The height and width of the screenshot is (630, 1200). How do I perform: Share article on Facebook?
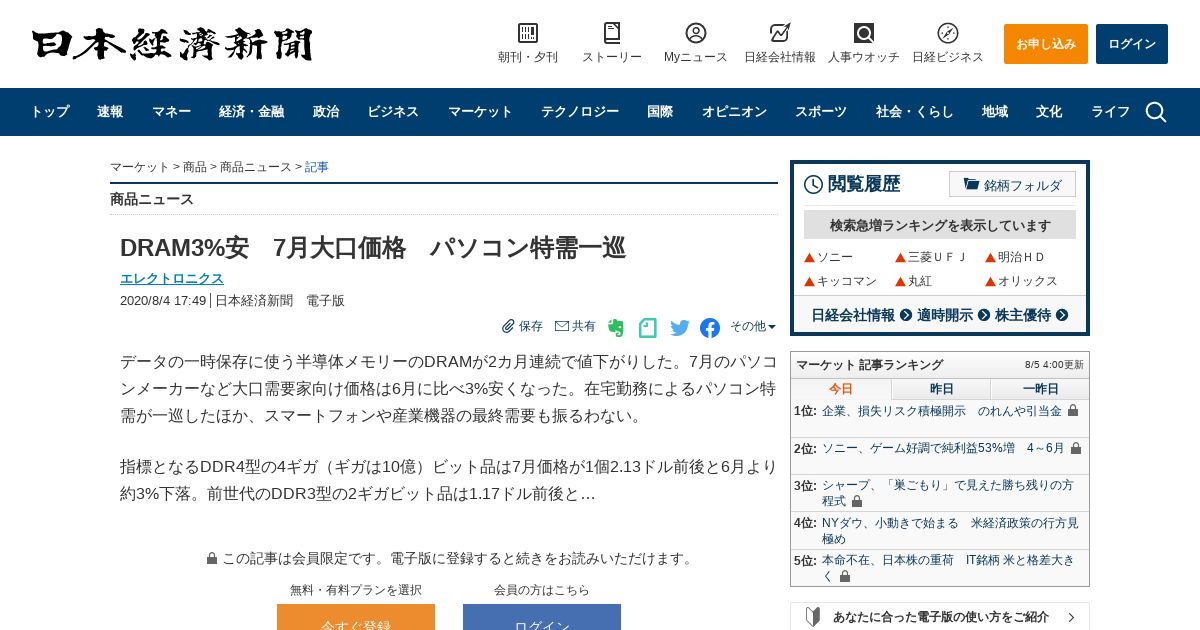(710, 327)
